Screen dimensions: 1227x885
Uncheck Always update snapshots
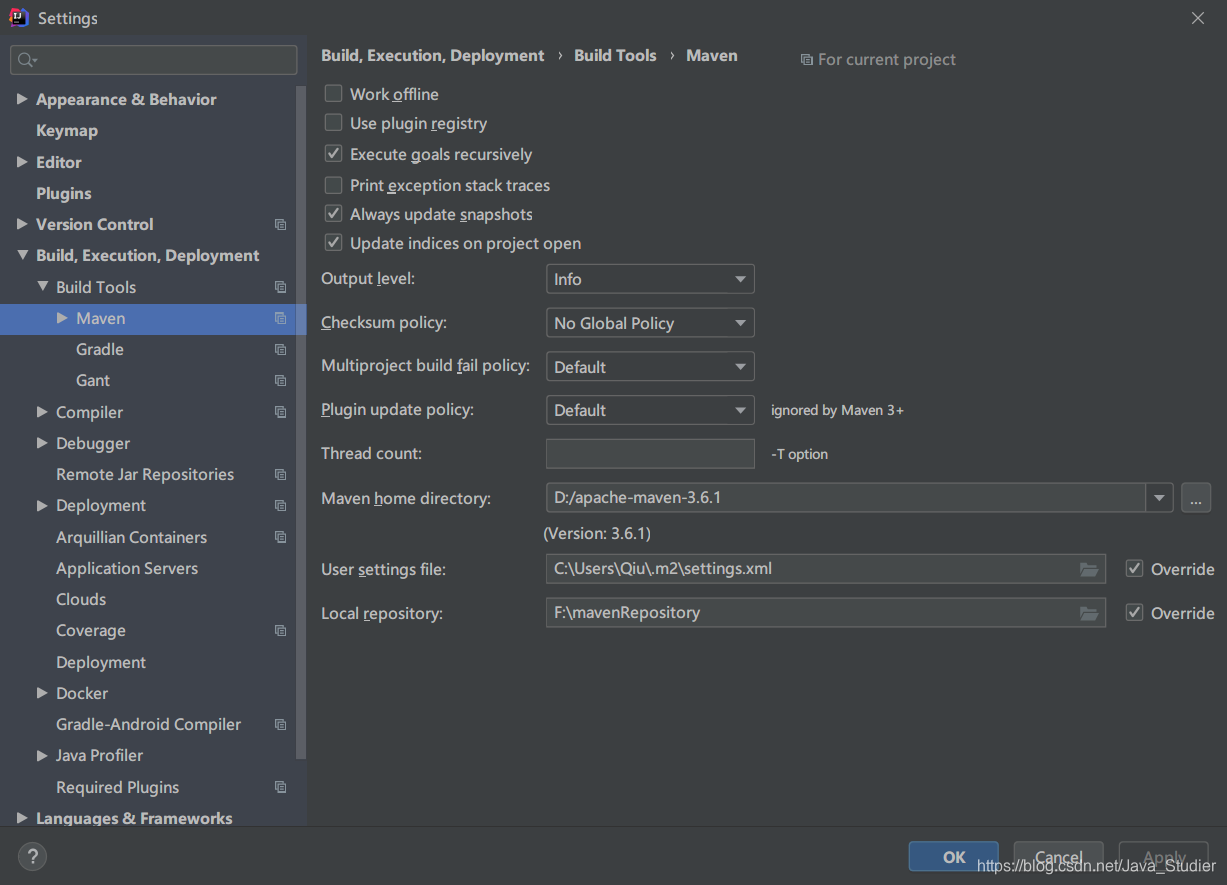coord(334,214)
